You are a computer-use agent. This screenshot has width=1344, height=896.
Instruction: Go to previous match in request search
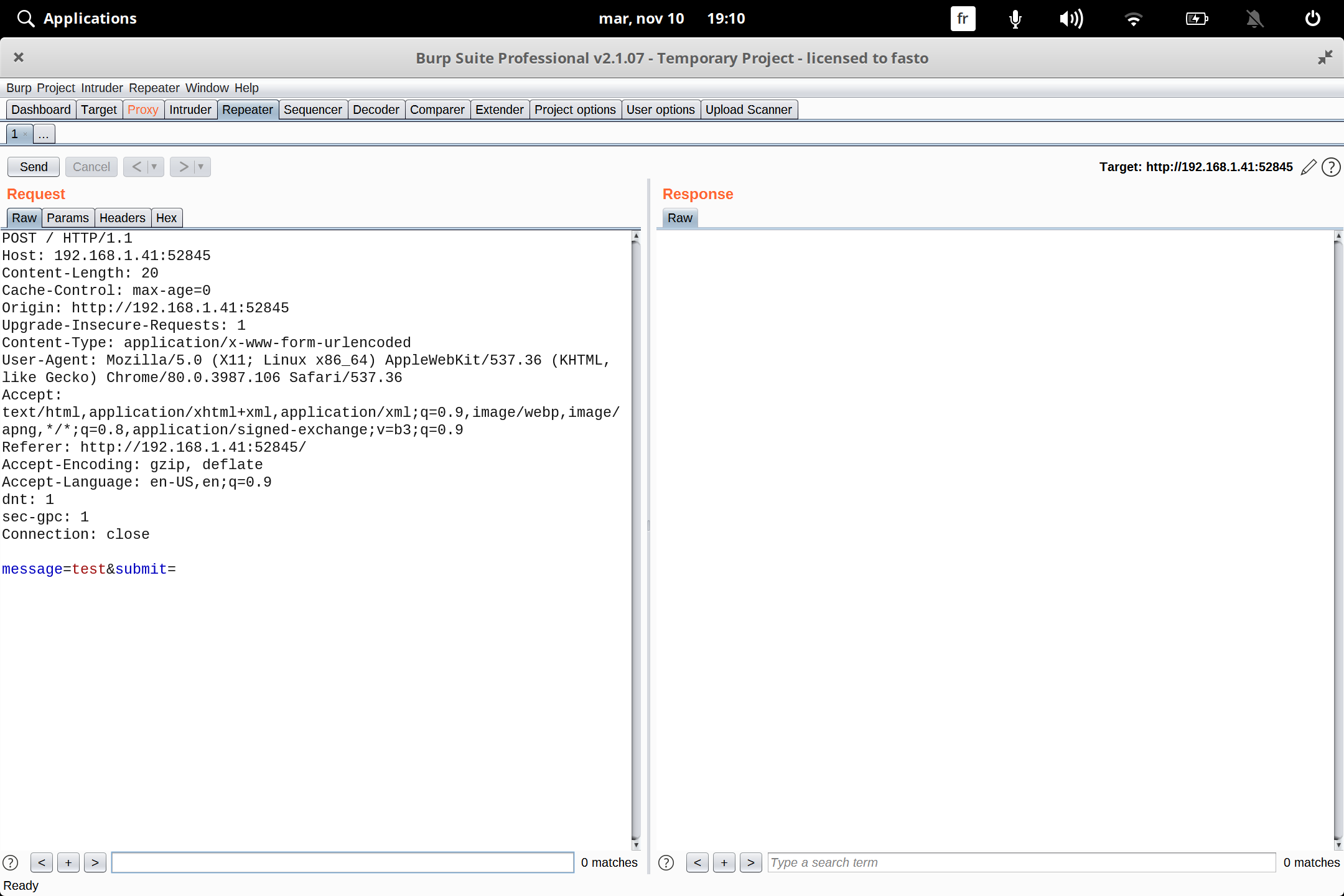click(x=41, y=862)
